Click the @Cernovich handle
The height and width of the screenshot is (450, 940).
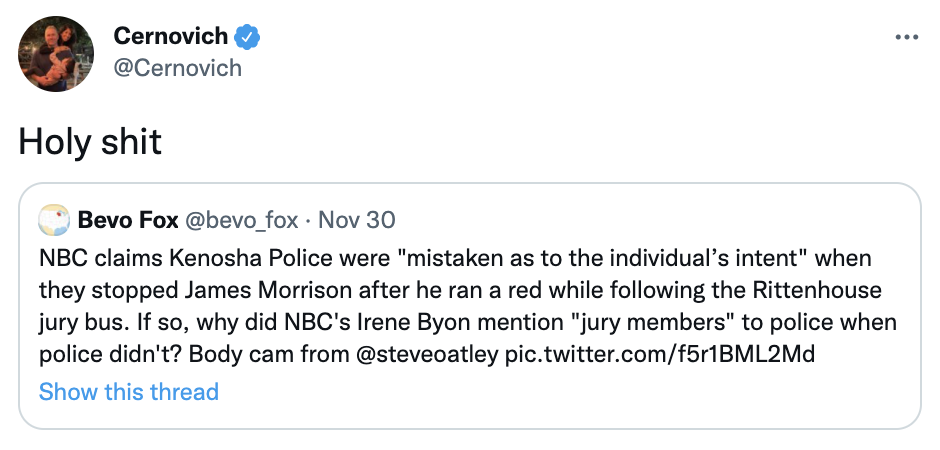[x=177, y=68]
